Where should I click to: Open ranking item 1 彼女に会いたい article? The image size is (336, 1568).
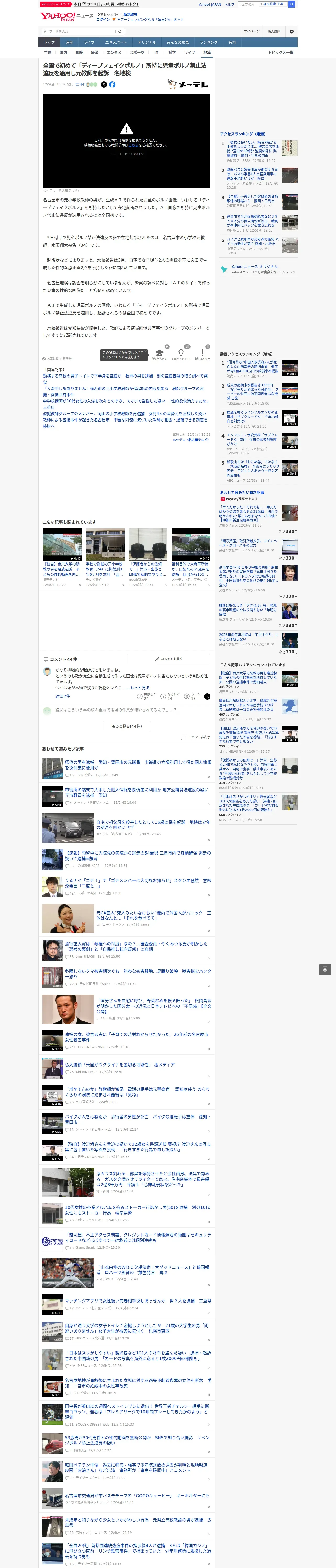point(253,149)
